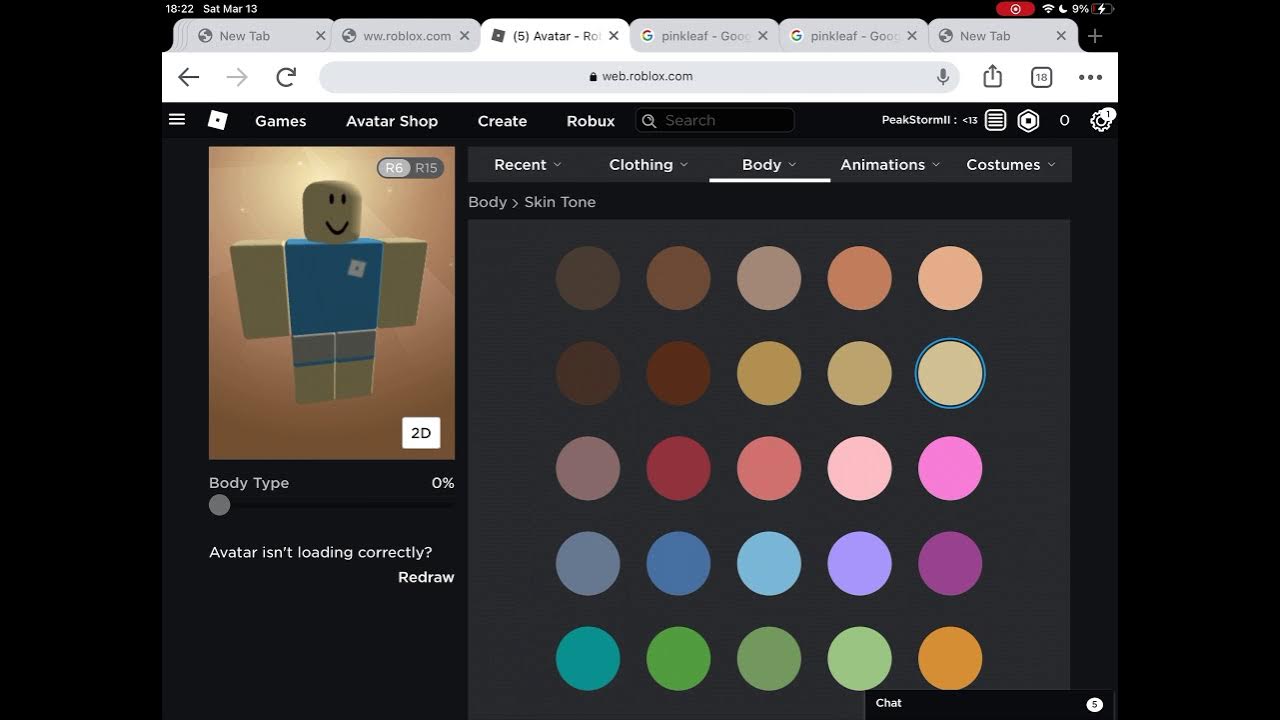Reload the current page
1280x720 pixels.
pos(286,77)
